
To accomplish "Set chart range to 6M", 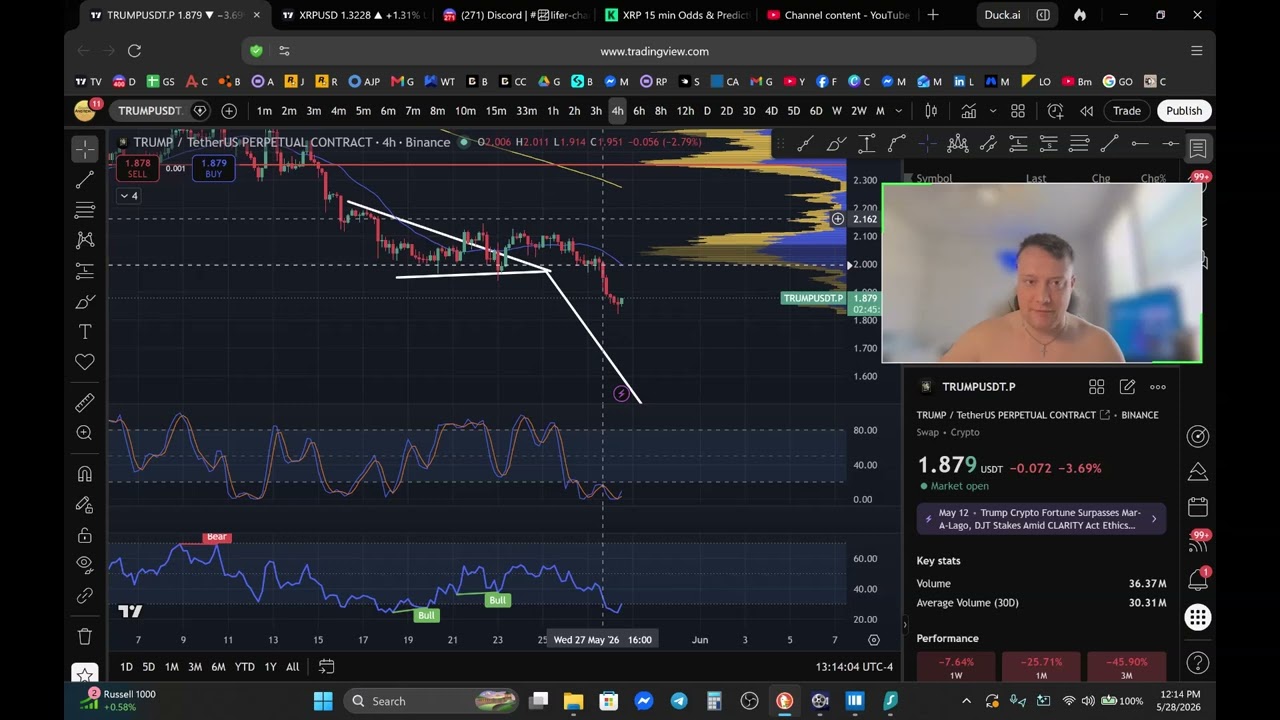I will [x=218, y=667].
